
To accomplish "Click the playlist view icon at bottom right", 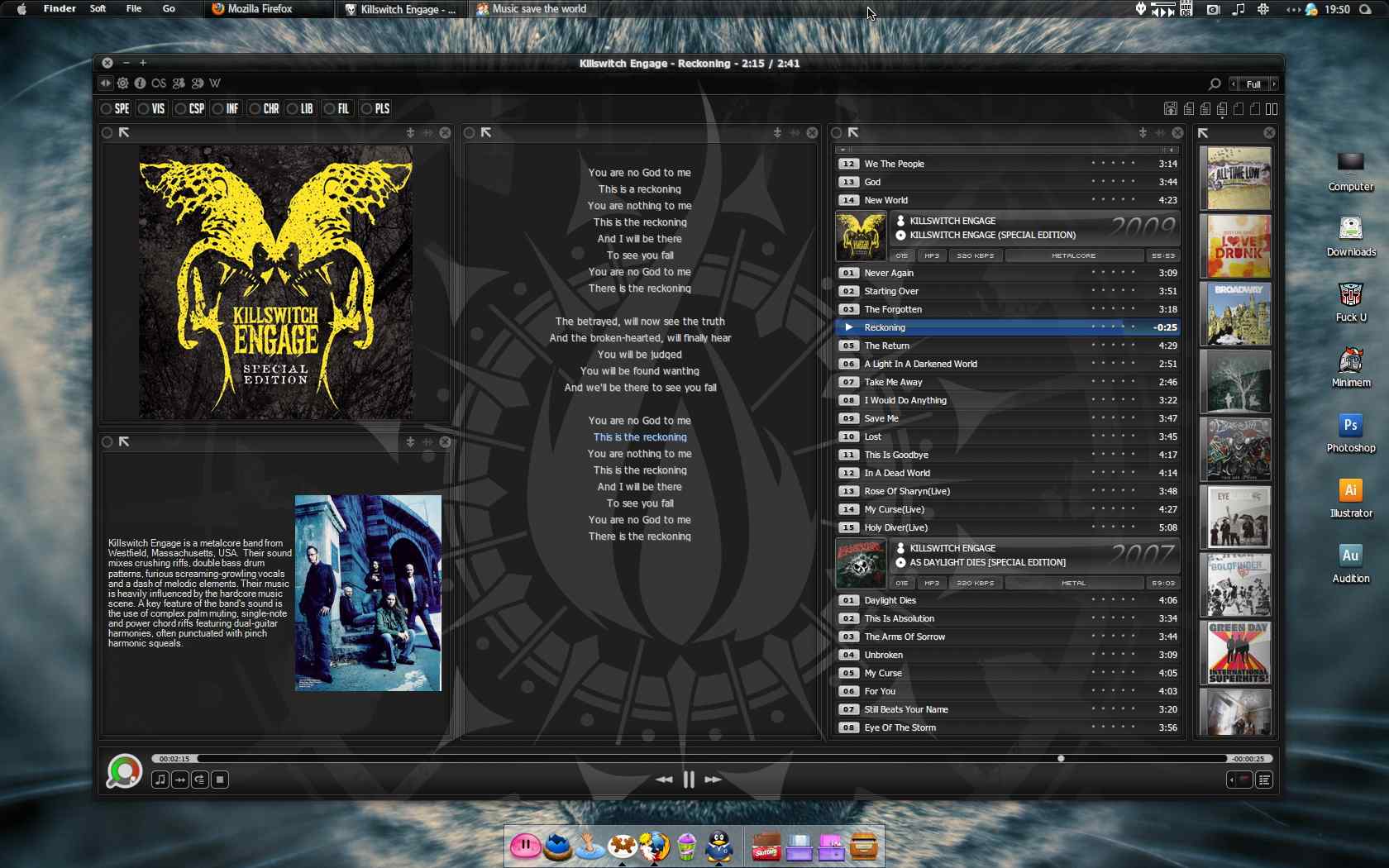I will pyautogui.click(x=1264, y=780).
